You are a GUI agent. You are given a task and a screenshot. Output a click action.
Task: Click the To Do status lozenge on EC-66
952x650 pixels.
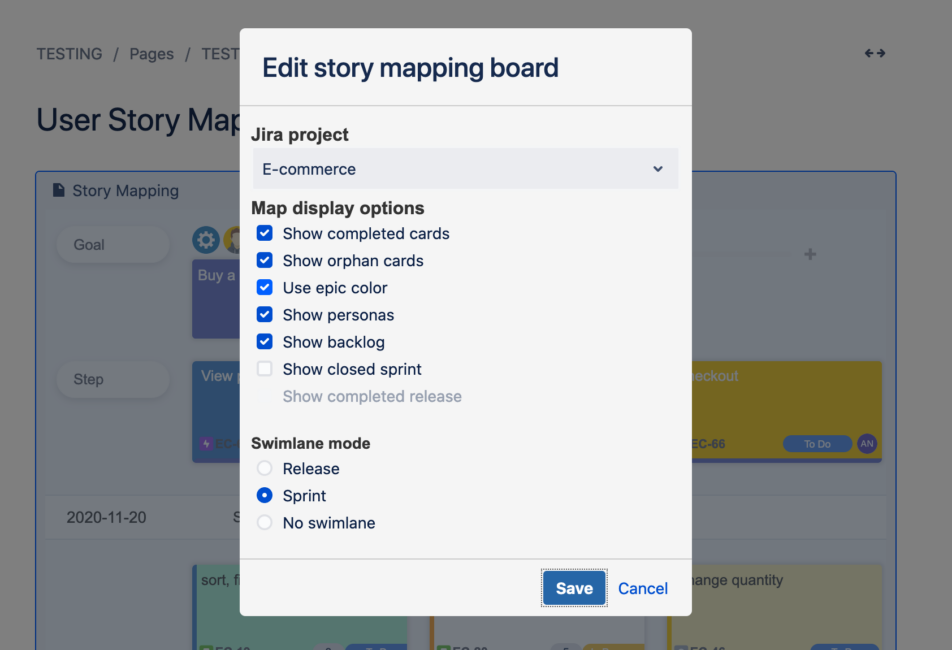pos(817,444)
